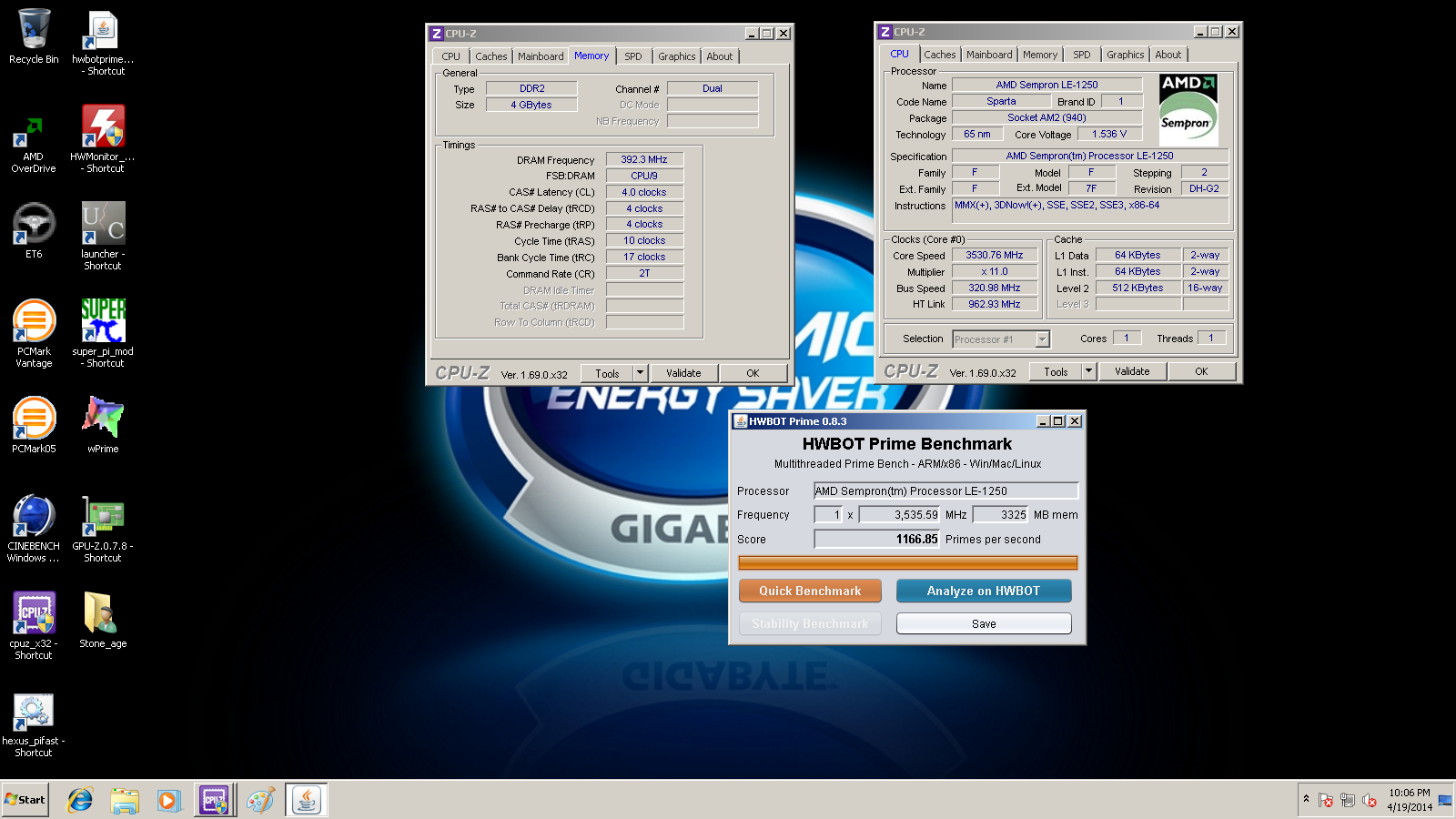Switch to Java HWBOT Prime taskbar button

(307, 800)
